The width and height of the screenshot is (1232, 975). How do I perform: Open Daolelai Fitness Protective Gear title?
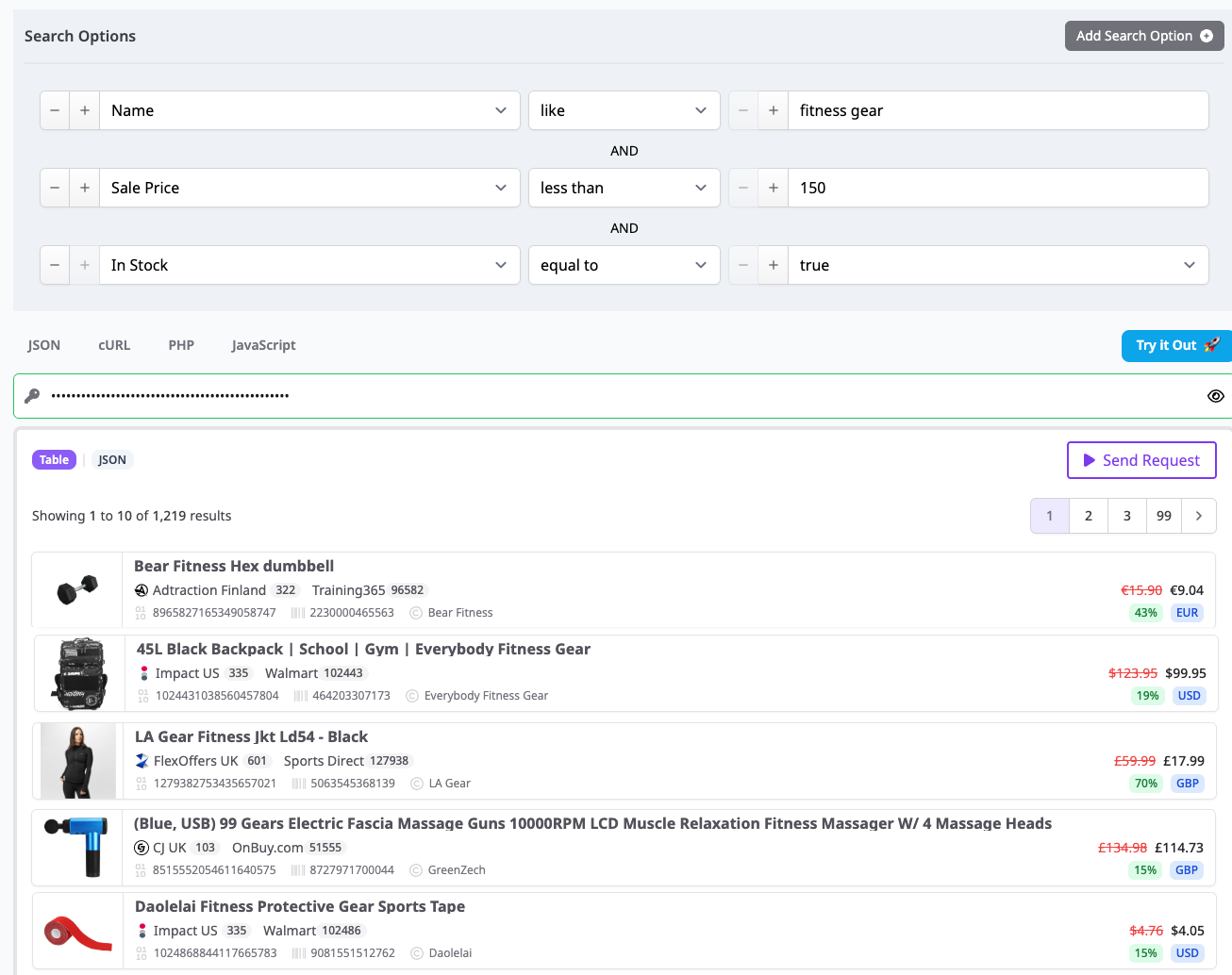300,906
